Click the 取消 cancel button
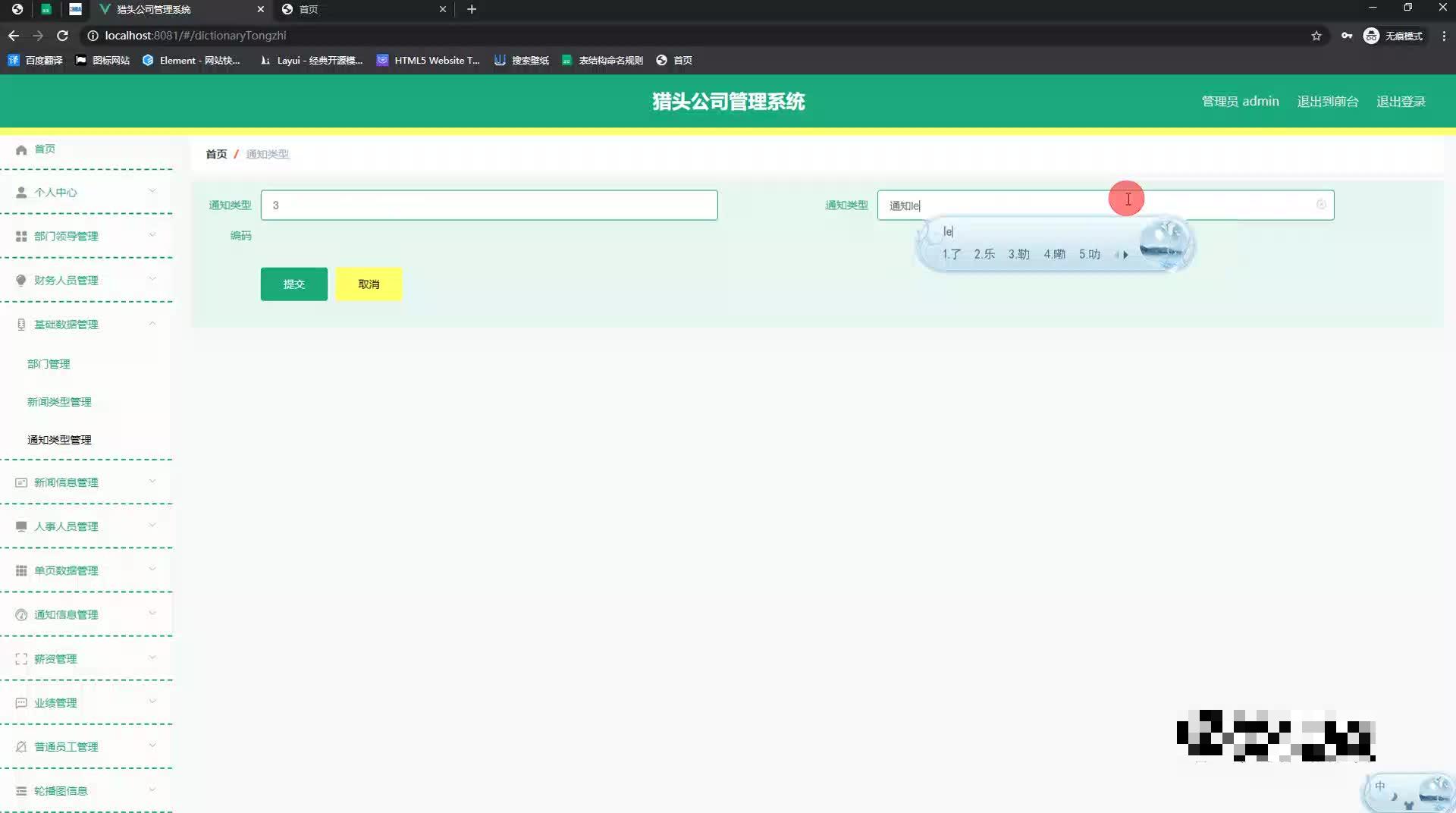Screen dimensions: 1456x813 pyautogui.click(x=369, y=284)
